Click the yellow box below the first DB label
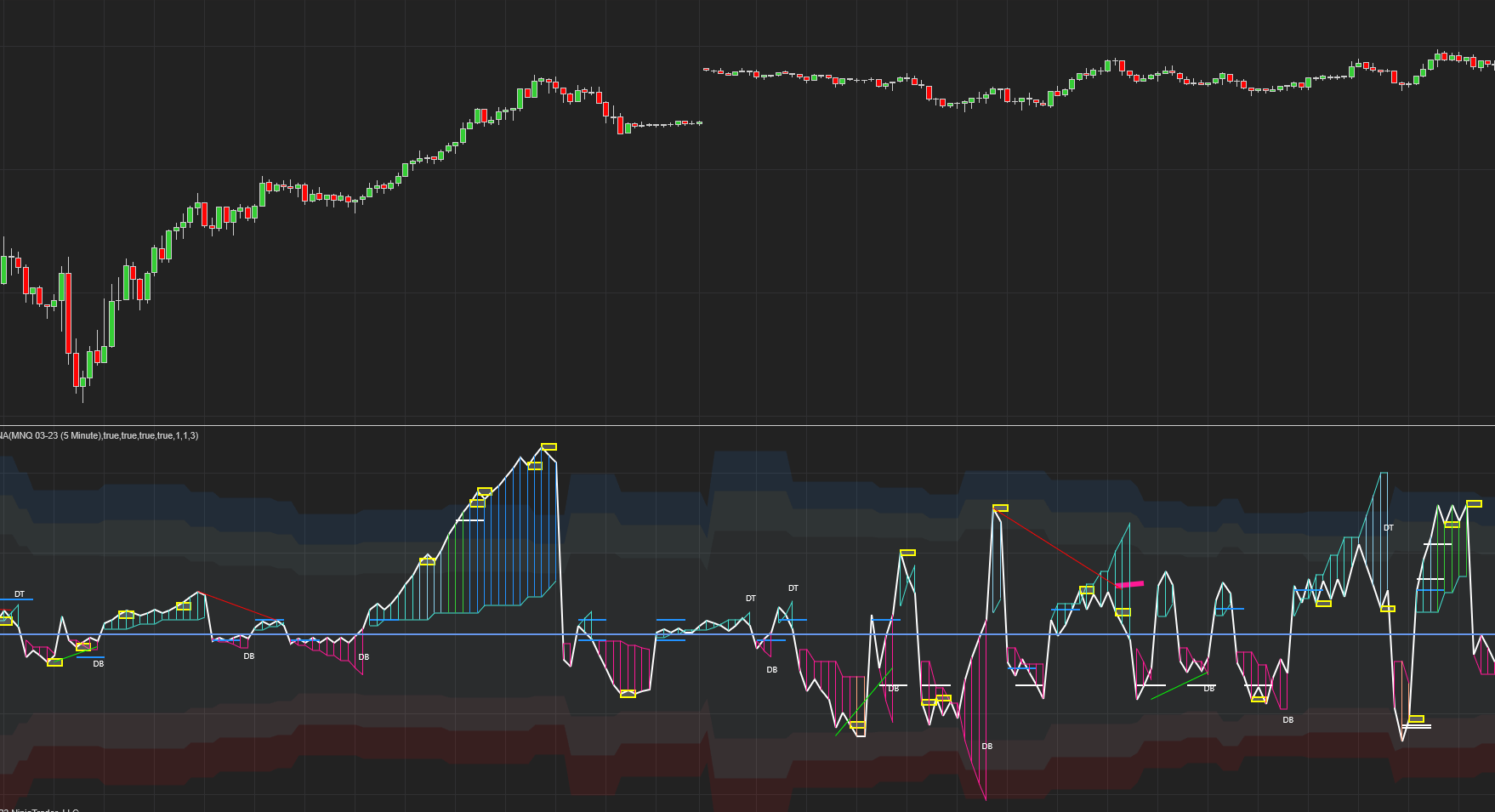1495x812 pixels. pos(54,662)
